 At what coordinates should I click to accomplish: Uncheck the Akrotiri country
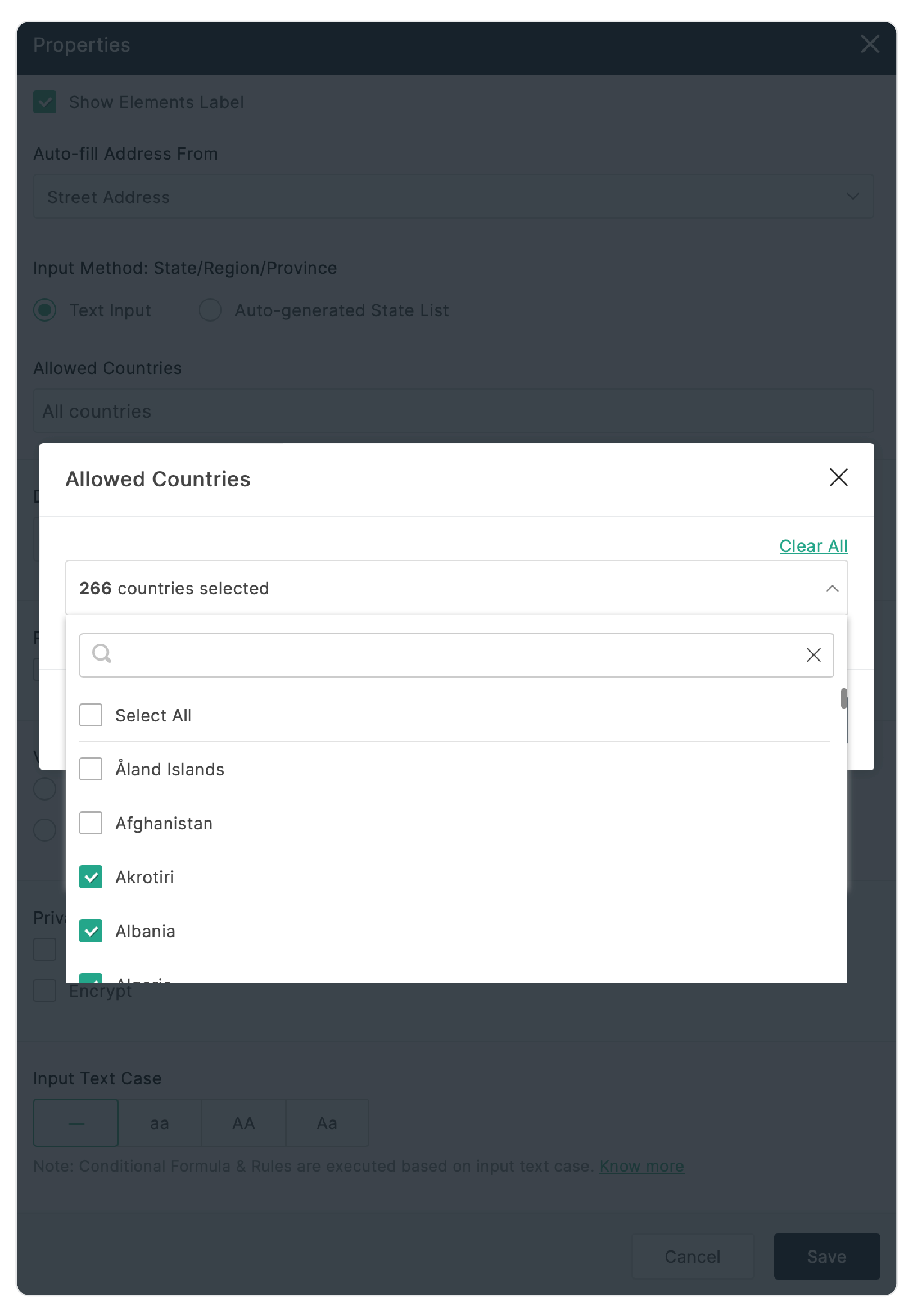(x=91, y=877)
